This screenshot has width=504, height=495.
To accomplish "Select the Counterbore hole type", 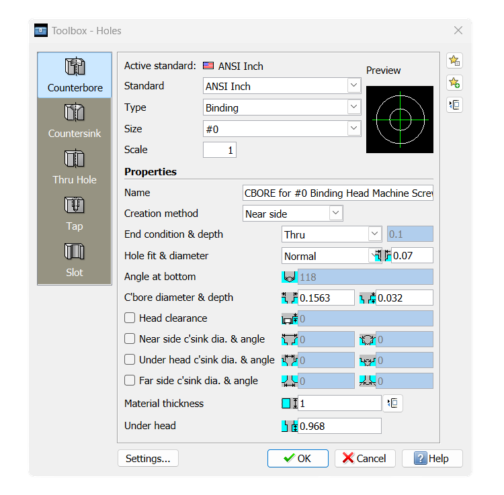I will [75, 75].
